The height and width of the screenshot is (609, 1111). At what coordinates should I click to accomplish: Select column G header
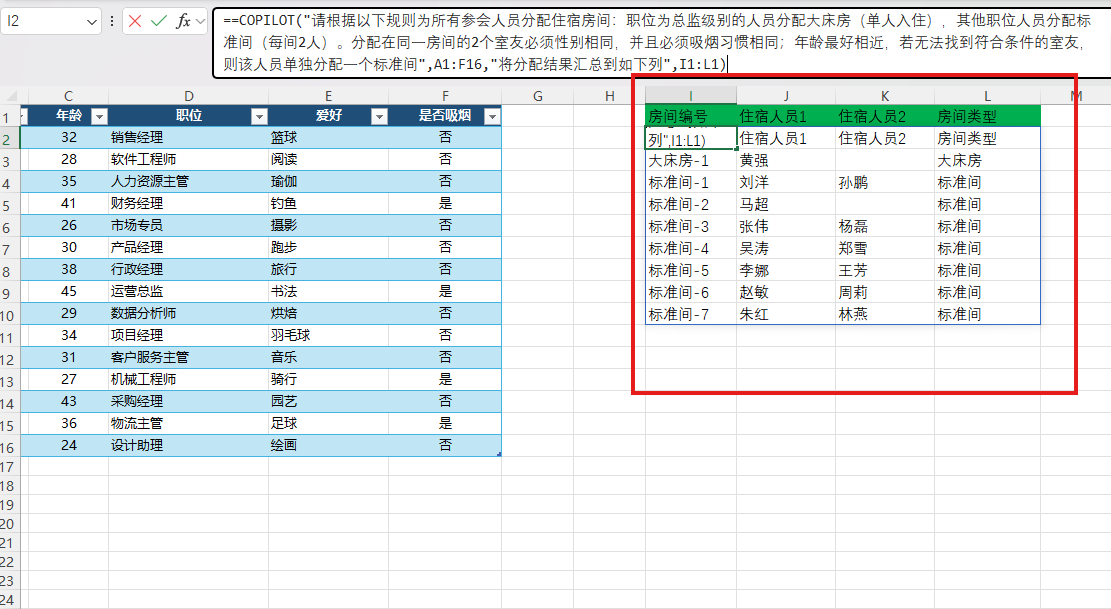538,96
